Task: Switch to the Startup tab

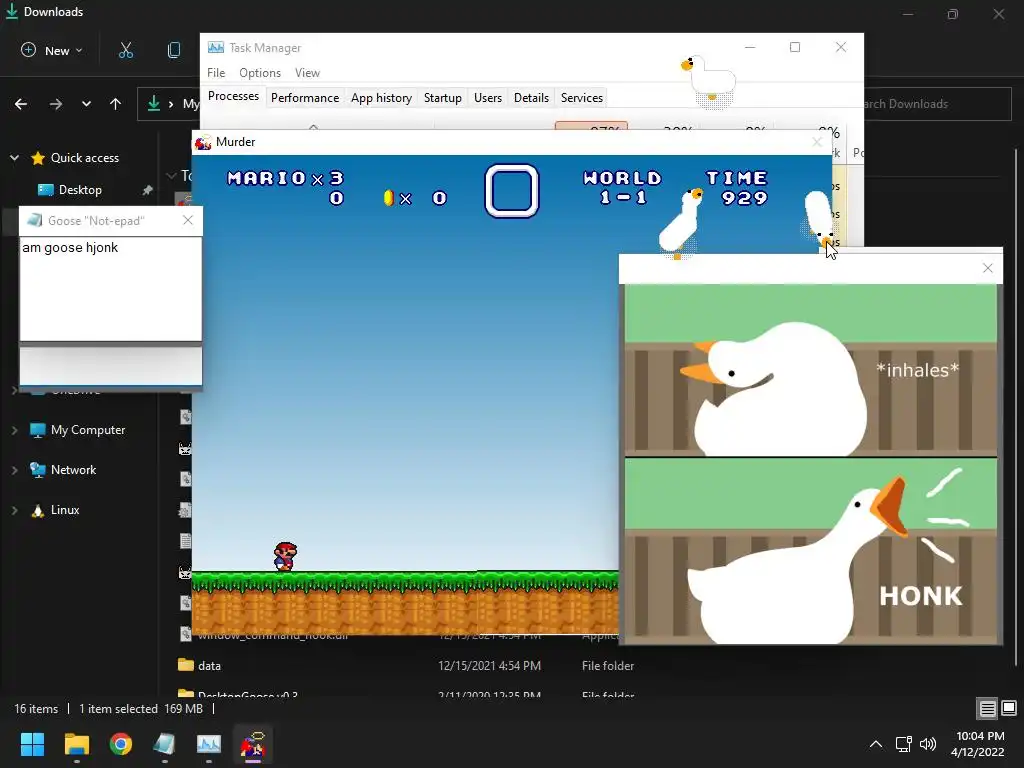Action: [443, 98]
